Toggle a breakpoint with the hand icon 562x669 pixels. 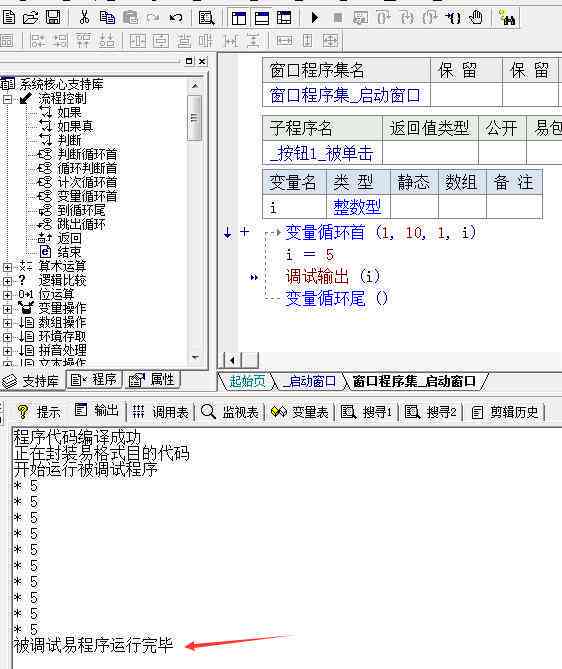click(476, 17)
